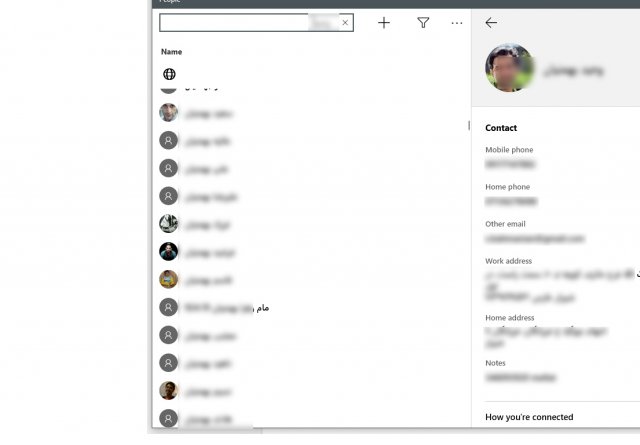Click the back arrow in contact pane
The width and height of the screenshot is (640, 445).
491,22
